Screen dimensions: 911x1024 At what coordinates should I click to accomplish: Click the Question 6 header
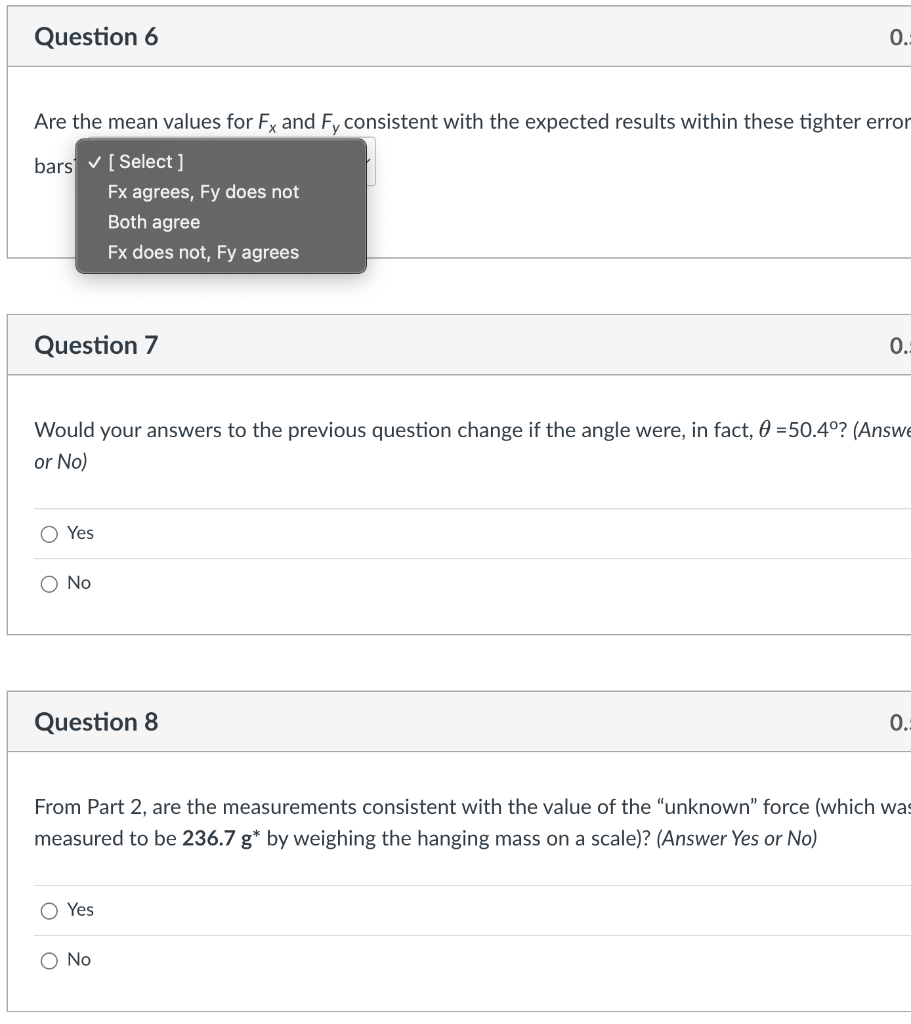tap(94, 37)
